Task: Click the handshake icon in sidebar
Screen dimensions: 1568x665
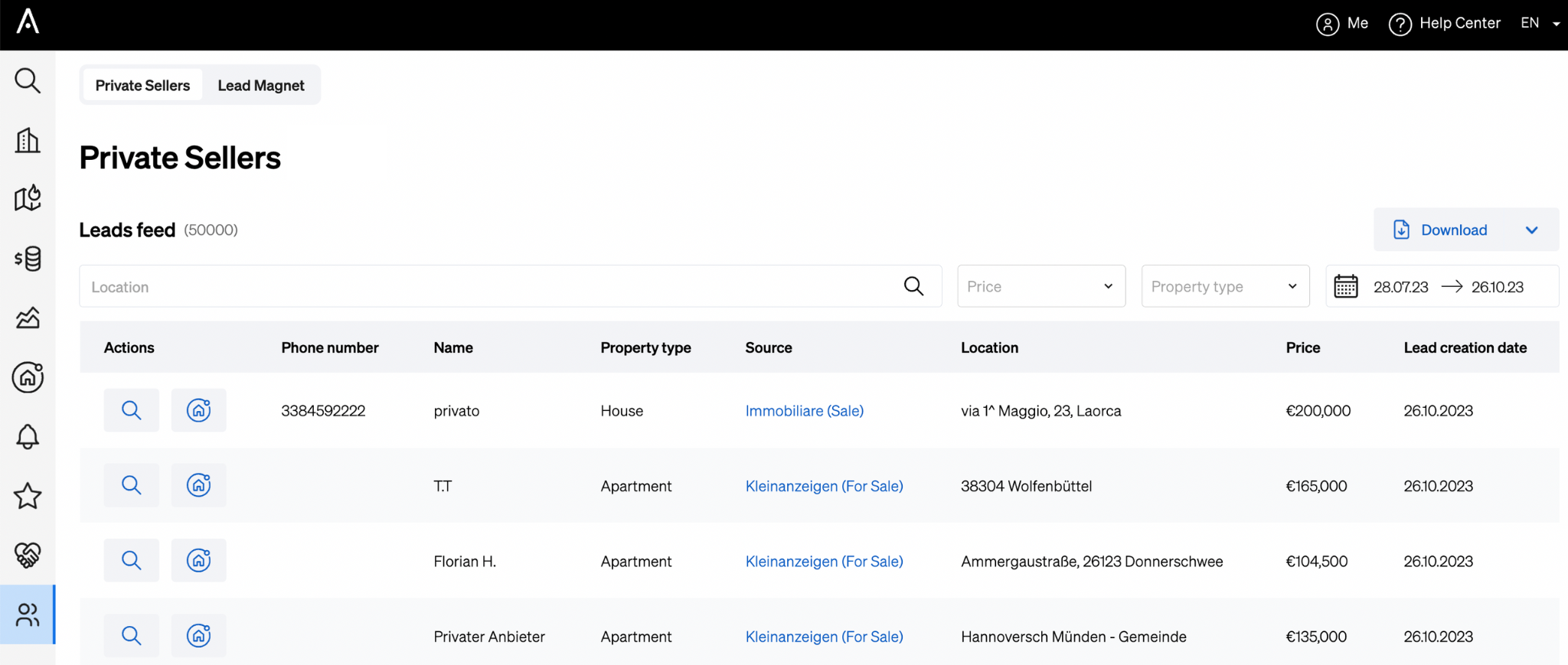Action: 28,555
